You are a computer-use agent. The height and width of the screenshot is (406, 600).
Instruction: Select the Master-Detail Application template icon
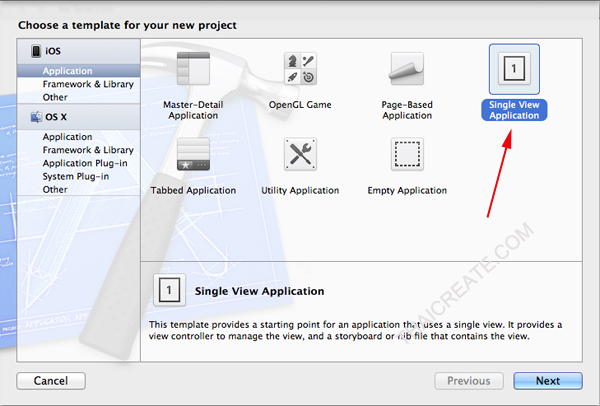click(193, 68)
